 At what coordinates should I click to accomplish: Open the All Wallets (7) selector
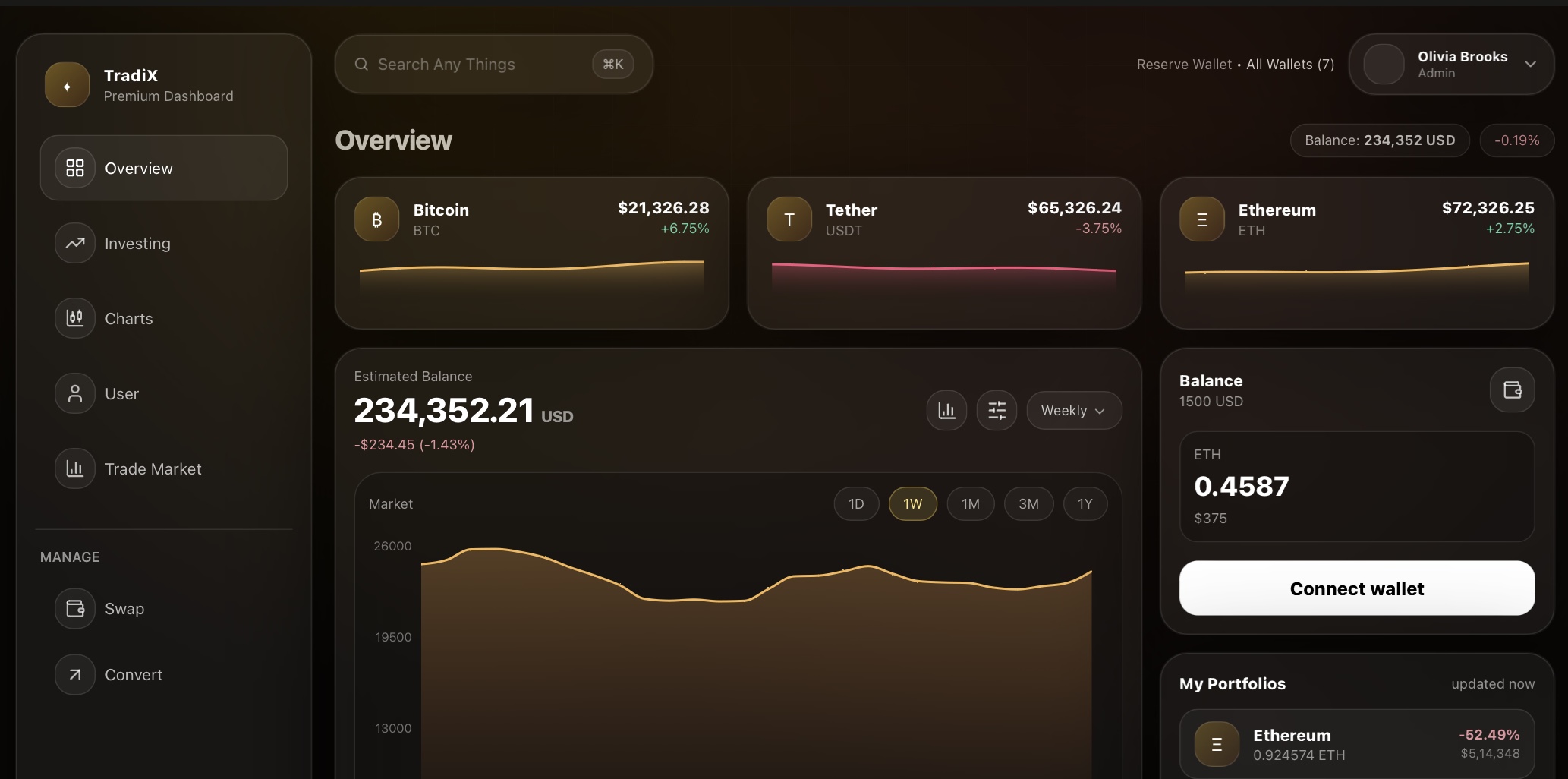1289,65
